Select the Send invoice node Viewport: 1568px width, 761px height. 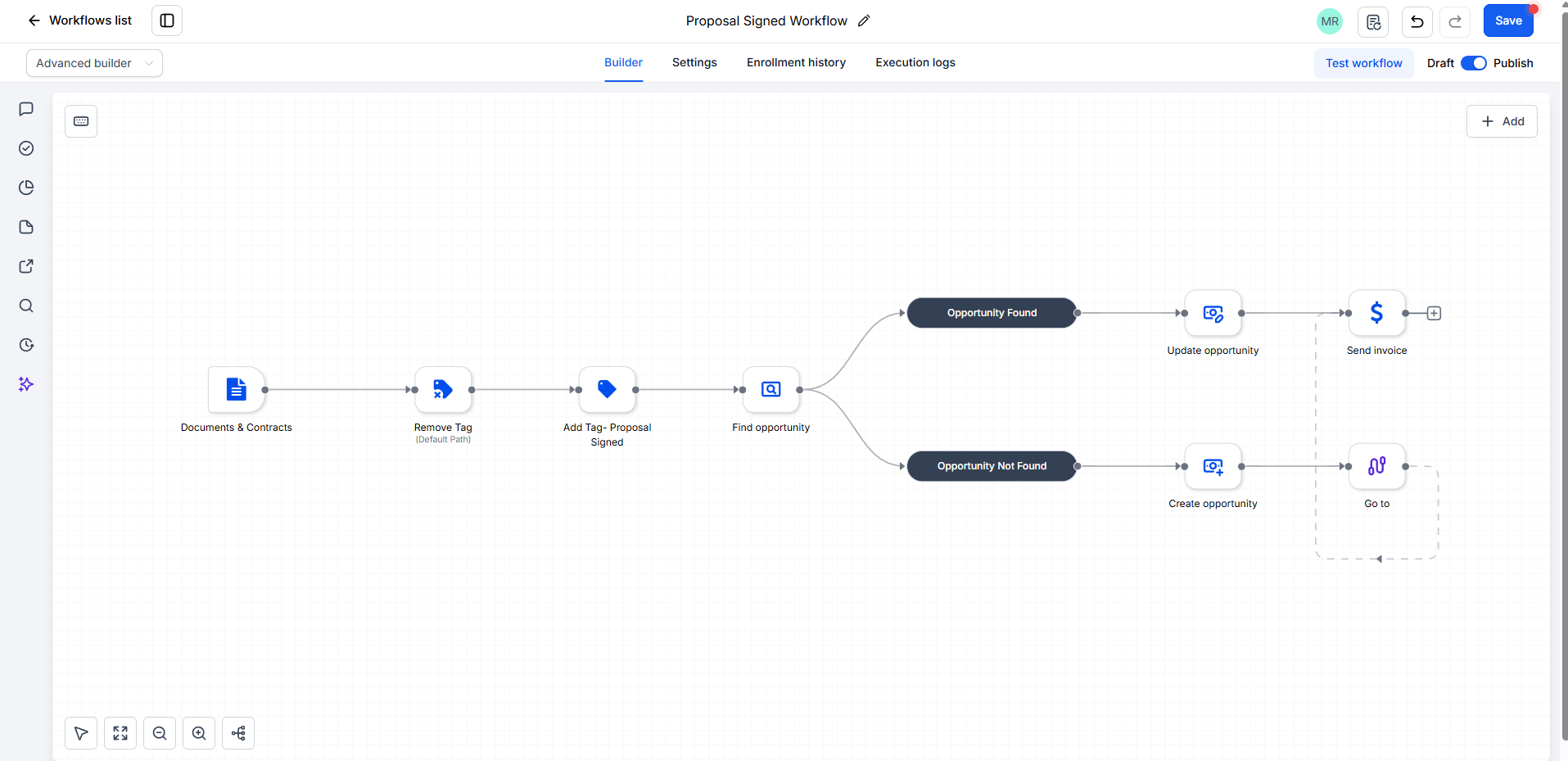pyautogui.click(x=1377, y=313)
